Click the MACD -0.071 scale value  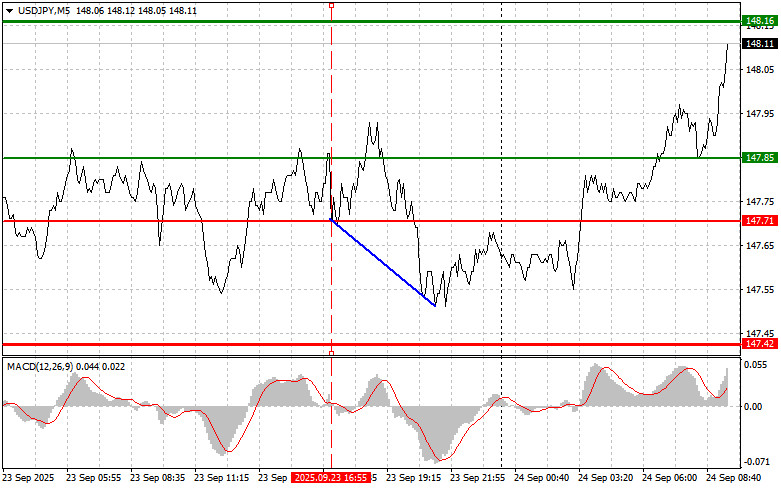[x=757, y=462]
